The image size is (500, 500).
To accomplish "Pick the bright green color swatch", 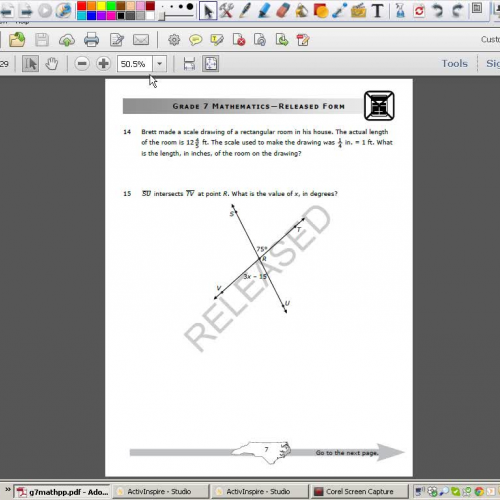I will 111,6.
